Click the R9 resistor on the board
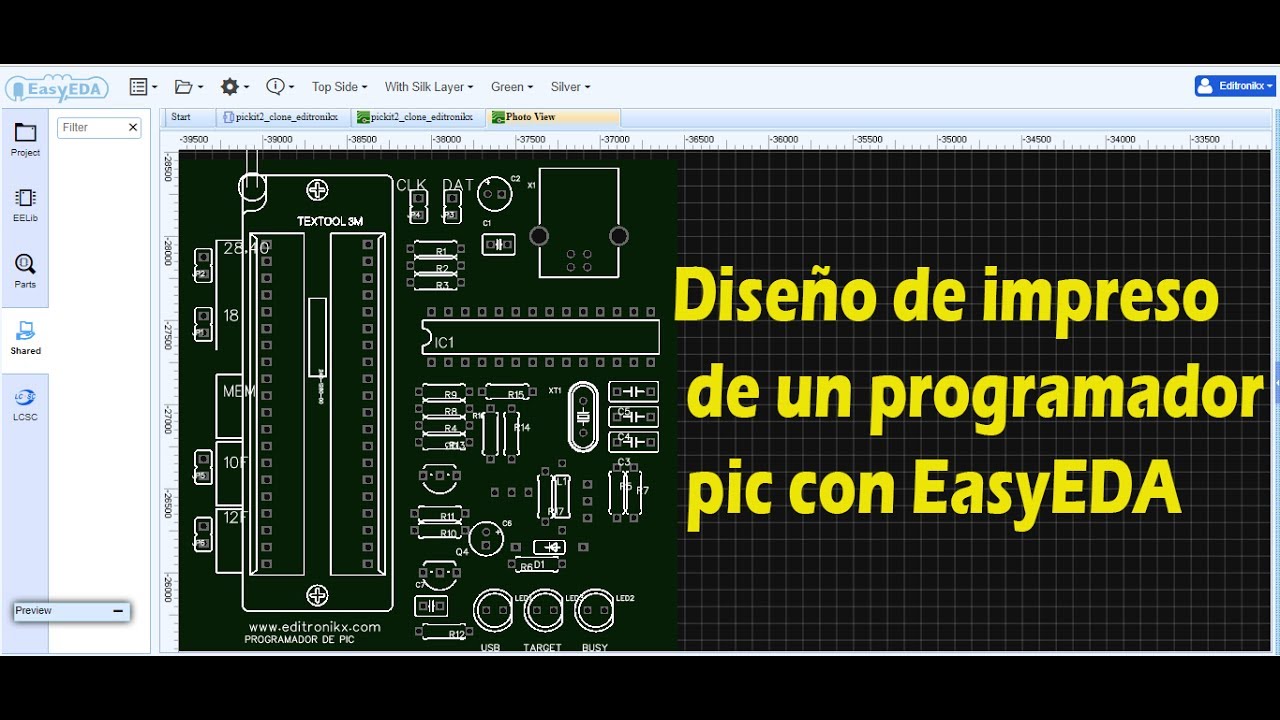The width and height of the screenshot is (1280, 720). (x=444, y=394)
